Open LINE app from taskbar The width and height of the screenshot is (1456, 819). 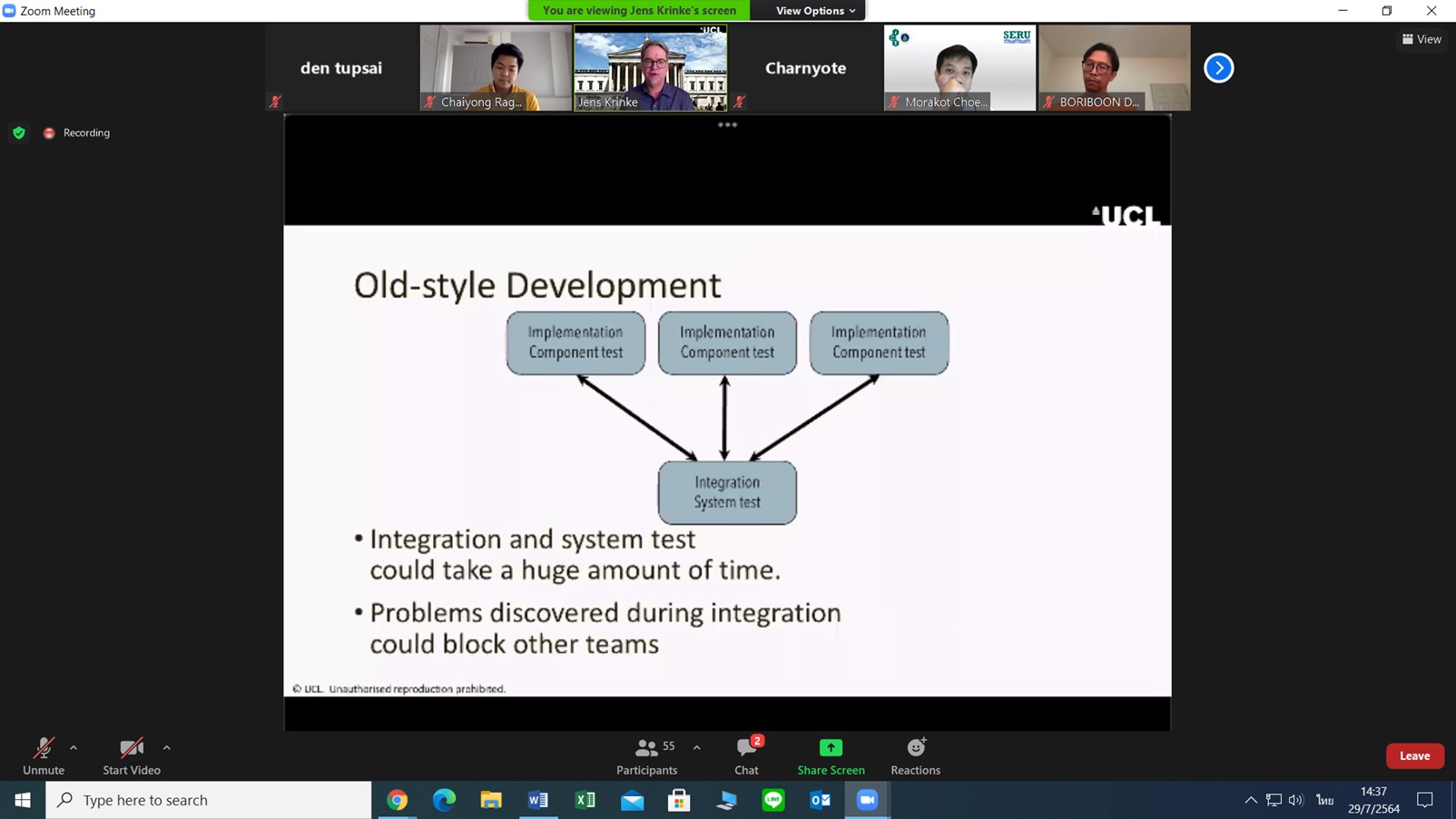(773, 800)
